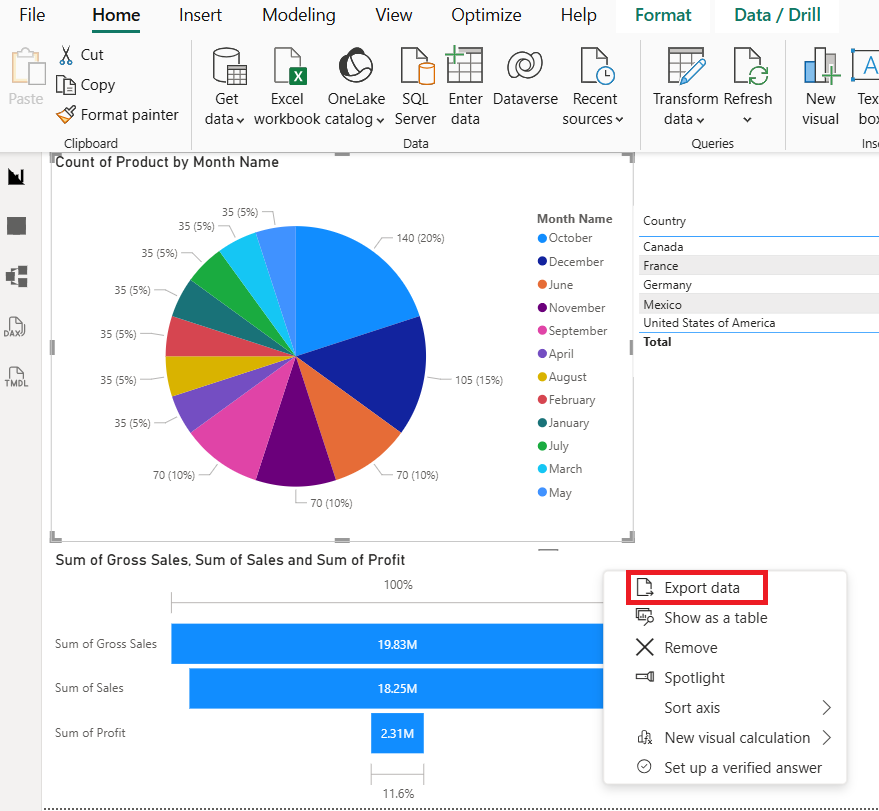Import from Excel workbook icon

(x=289, y=66)
